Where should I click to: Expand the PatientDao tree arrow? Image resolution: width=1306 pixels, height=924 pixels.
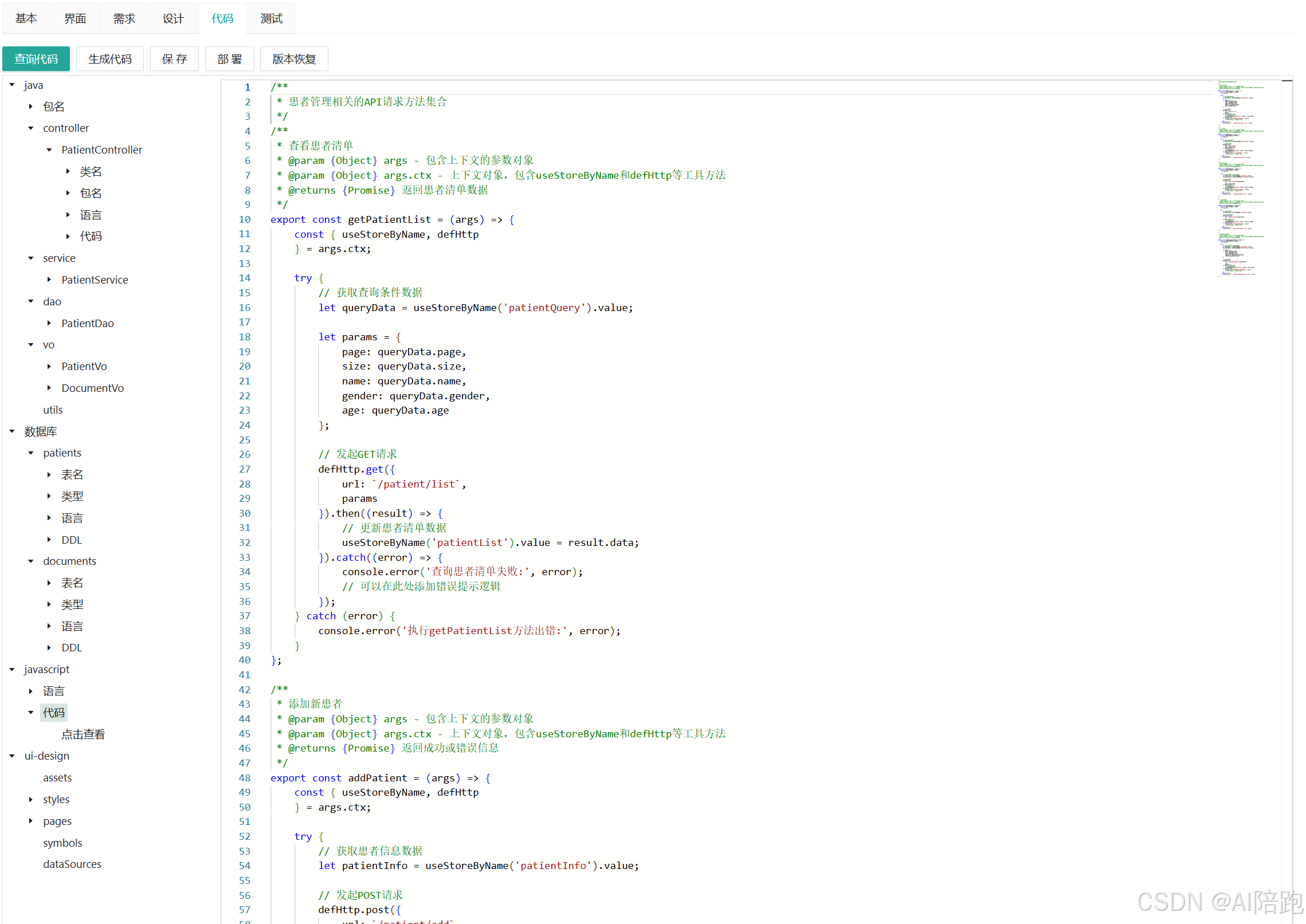click(x=49, y=323)
